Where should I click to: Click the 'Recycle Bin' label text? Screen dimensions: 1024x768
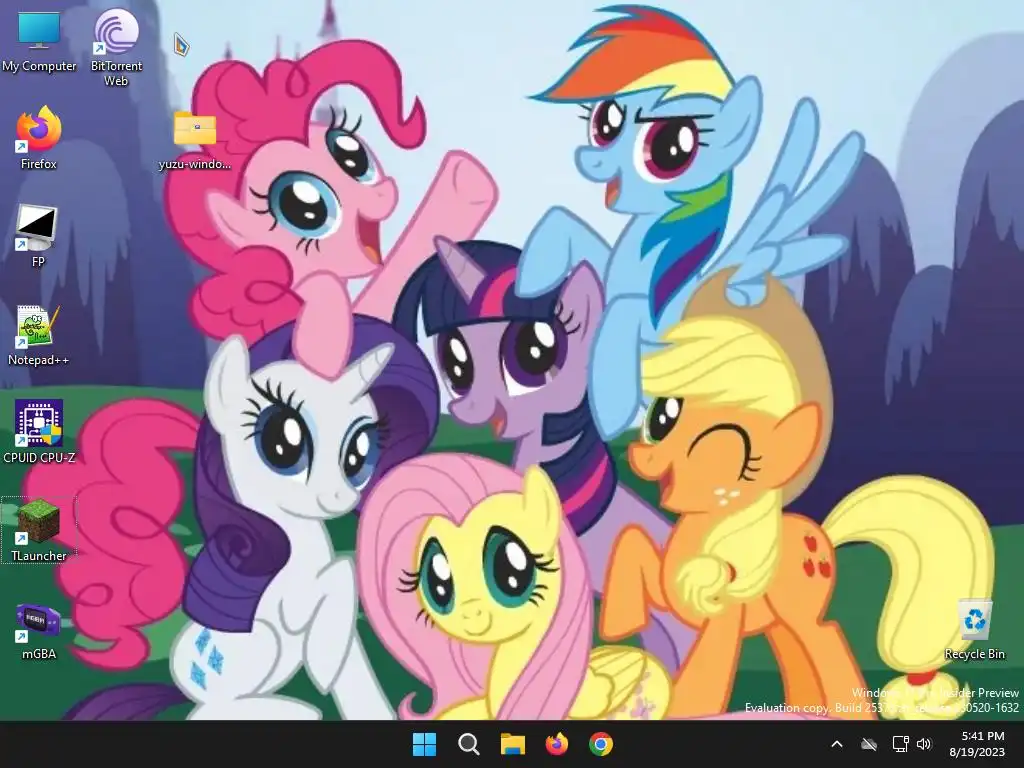974,654
